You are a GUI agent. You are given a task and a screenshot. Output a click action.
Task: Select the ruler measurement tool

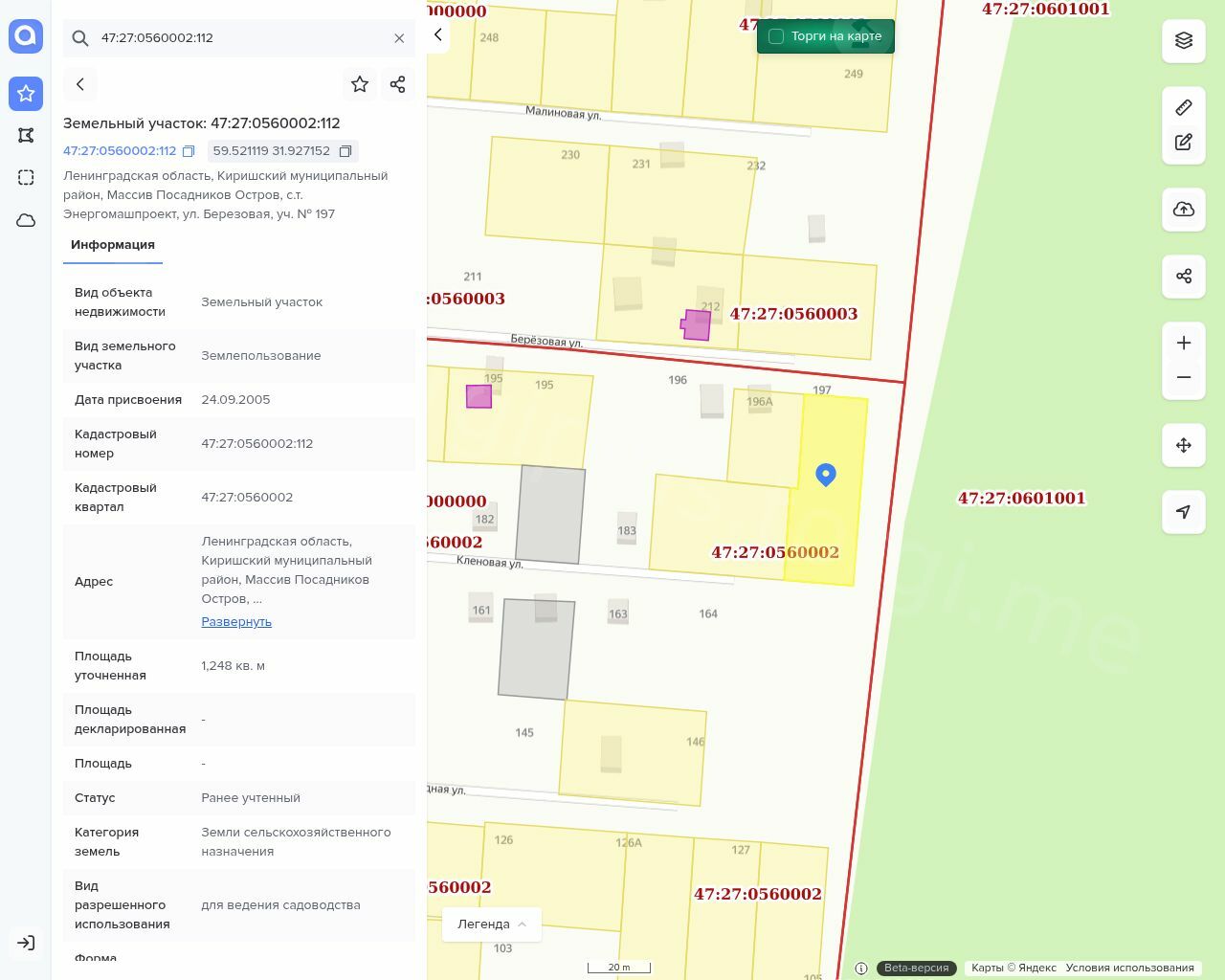(1183, 107)
